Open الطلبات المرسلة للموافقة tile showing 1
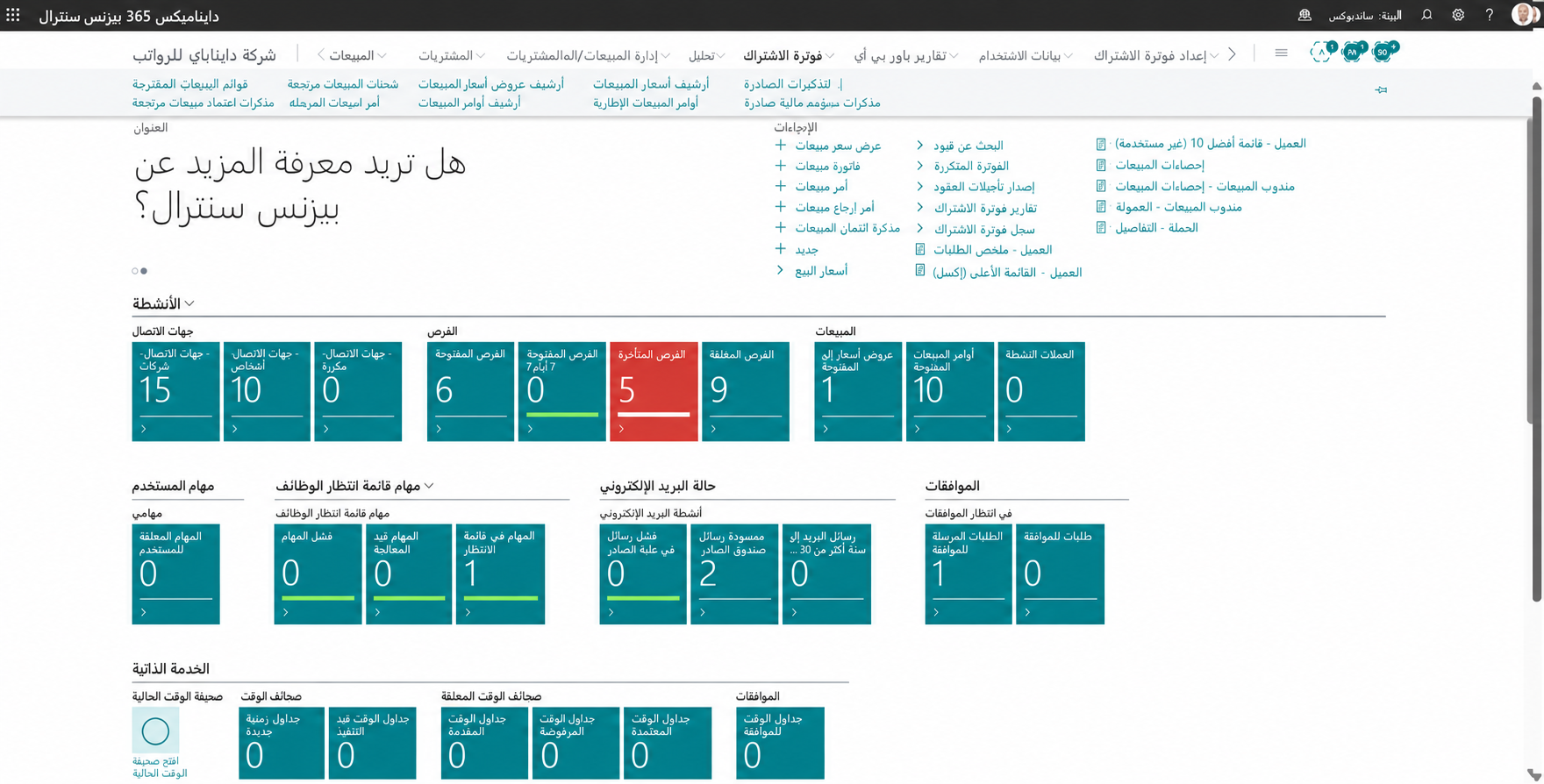This screenshot has width=1544, height=784. coord(968,574)
